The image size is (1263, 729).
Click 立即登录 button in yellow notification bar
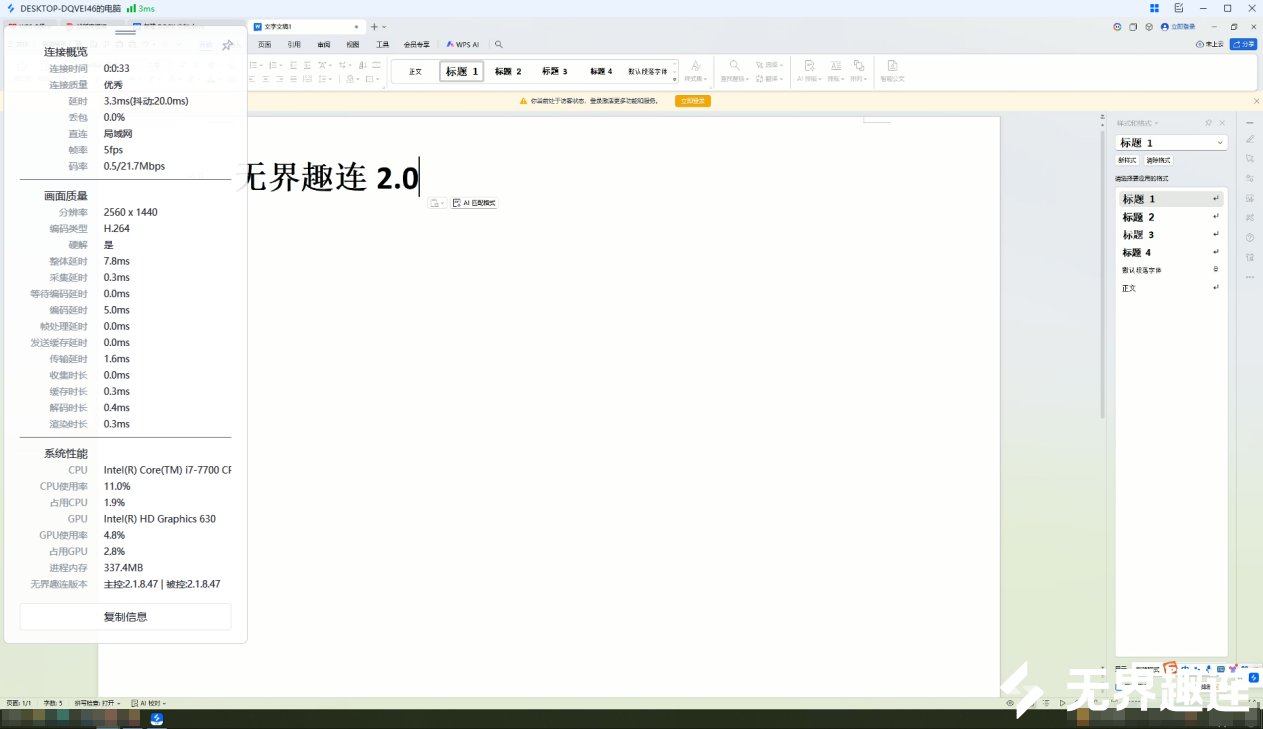692,101
